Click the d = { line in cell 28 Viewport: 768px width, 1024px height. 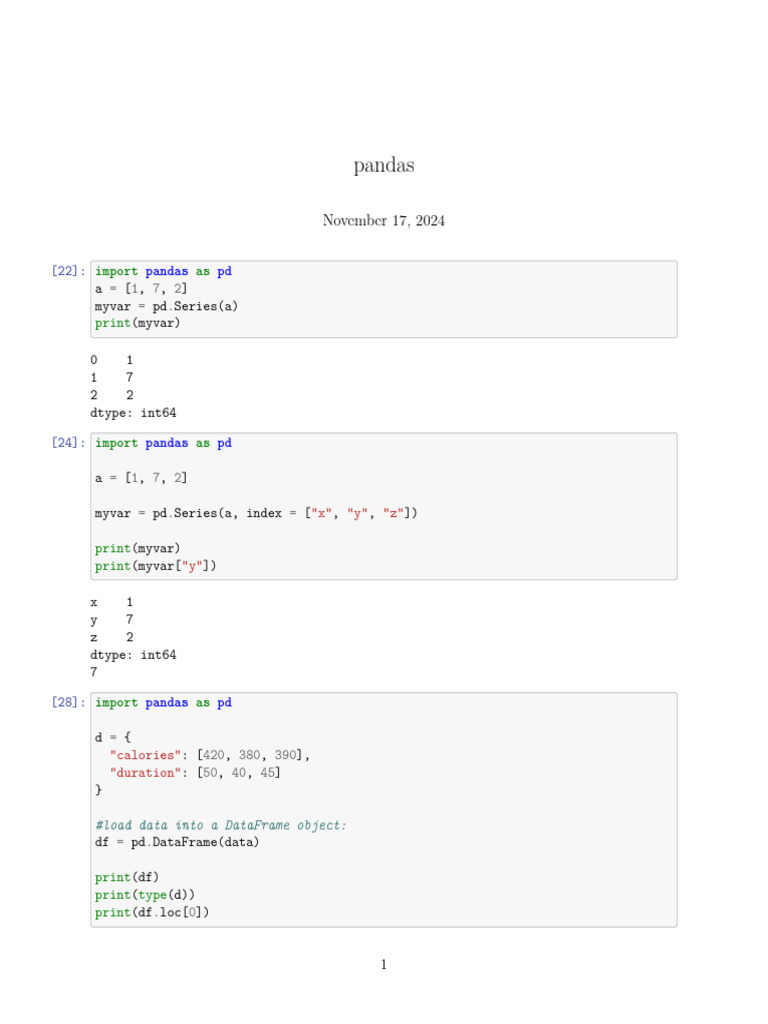[113, 738]
